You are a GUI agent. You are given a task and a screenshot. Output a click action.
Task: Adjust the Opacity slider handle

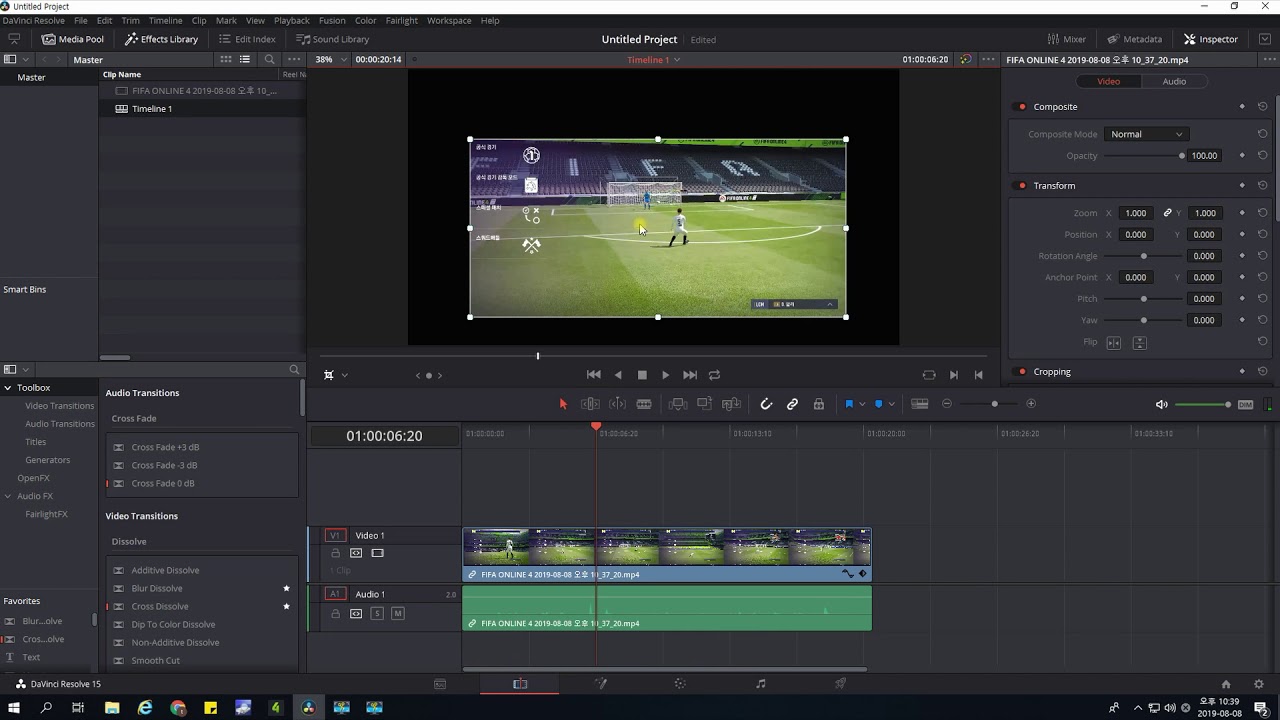(1182, 156)
